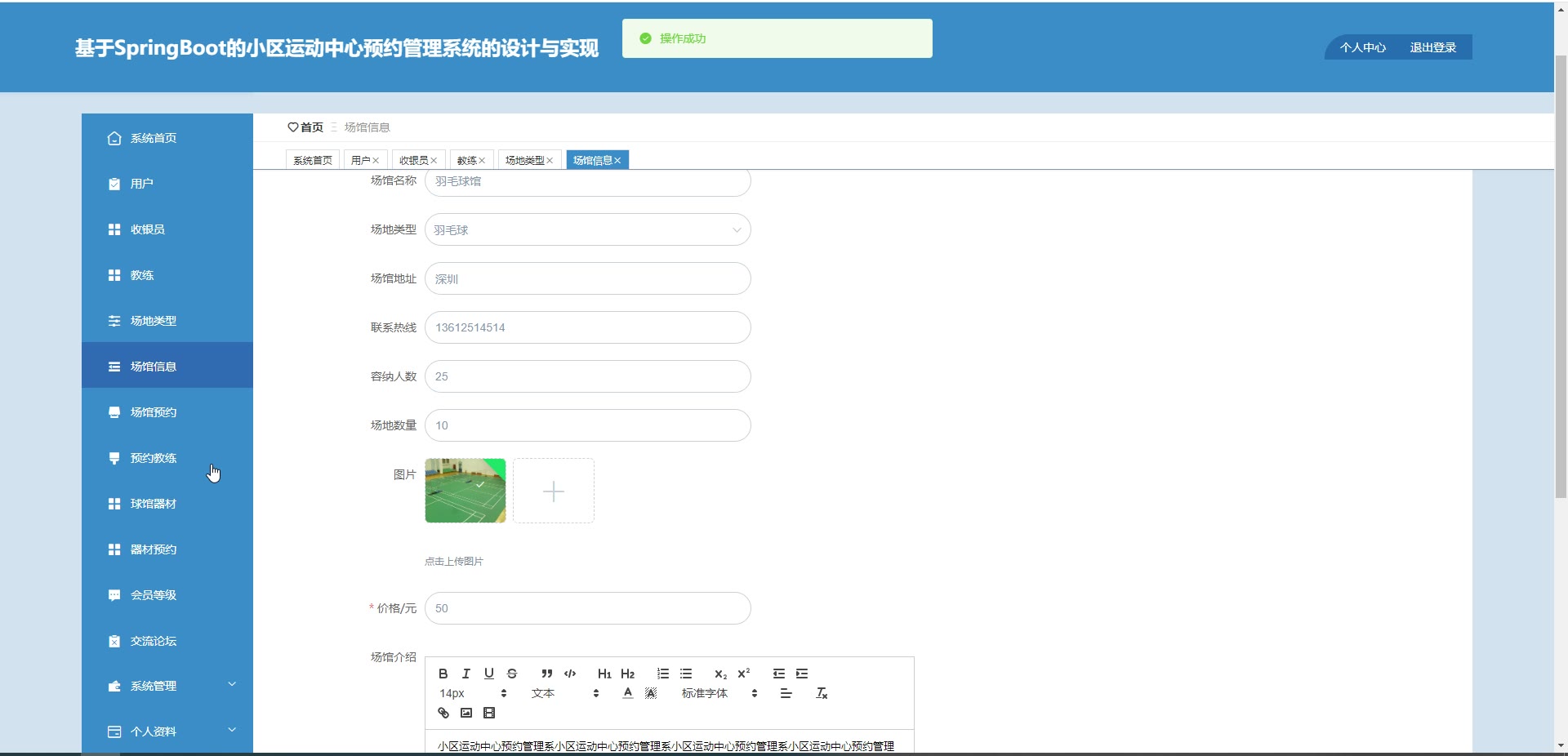Click the 容纳人数 input field
Image resolution: width=1568 pixels, height=756 pixels.
[x=588, y=376]
